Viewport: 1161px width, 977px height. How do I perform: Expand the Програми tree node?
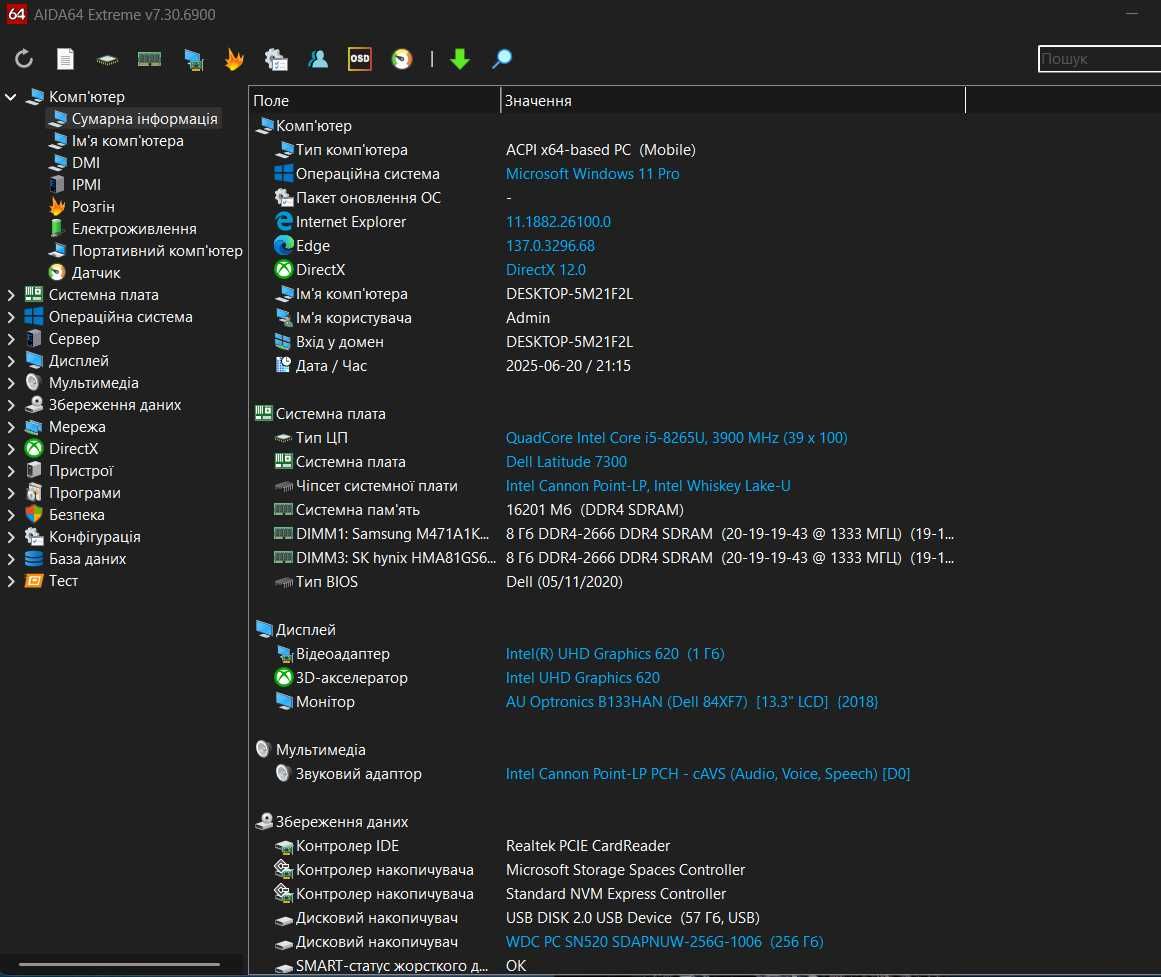tap(10, 493)
